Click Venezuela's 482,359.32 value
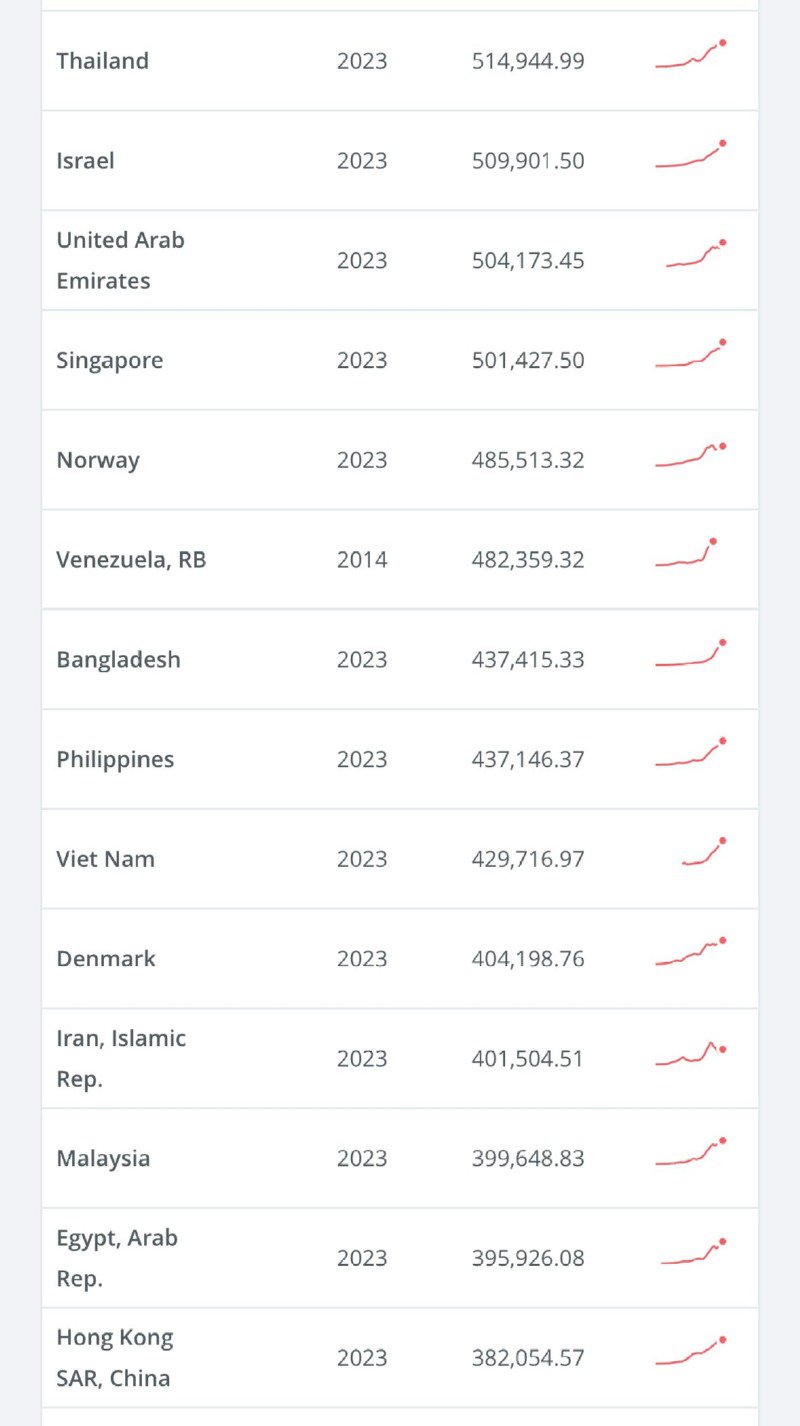 (528, 560)
